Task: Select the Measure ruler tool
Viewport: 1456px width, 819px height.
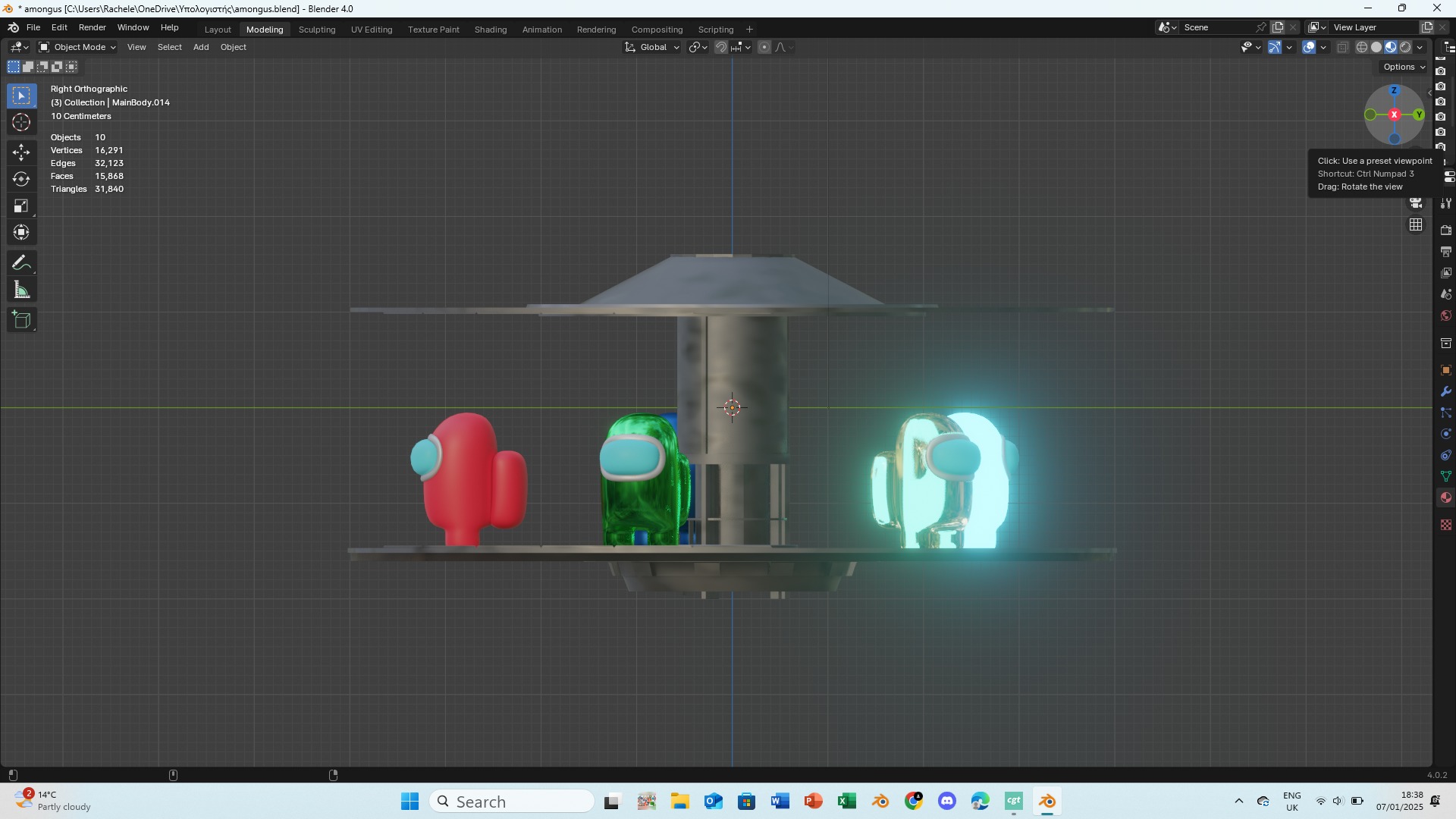Action: tap(21, 290)
